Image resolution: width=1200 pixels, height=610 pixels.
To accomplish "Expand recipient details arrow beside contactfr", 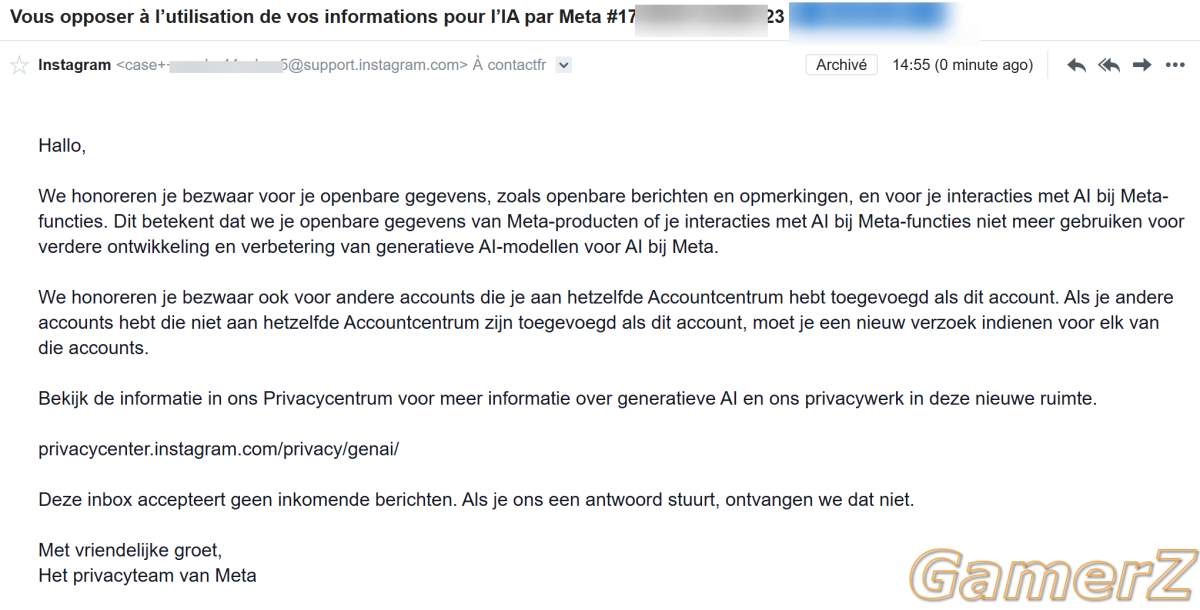I will click(563, 65).
